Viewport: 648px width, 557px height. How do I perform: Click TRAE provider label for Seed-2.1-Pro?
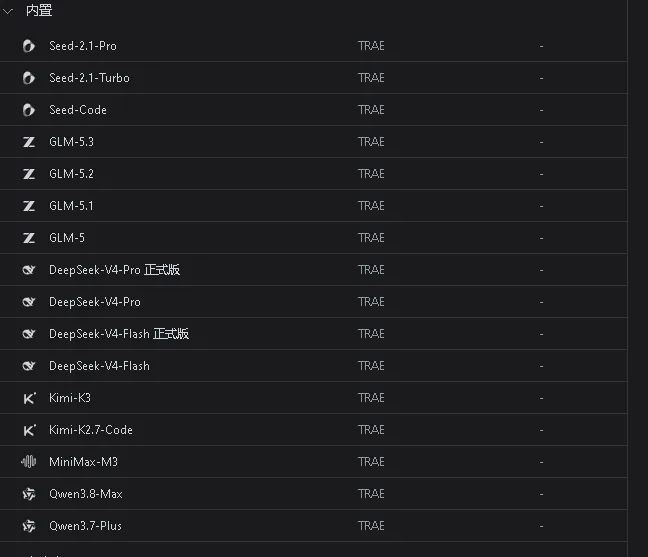pos(371,46)
